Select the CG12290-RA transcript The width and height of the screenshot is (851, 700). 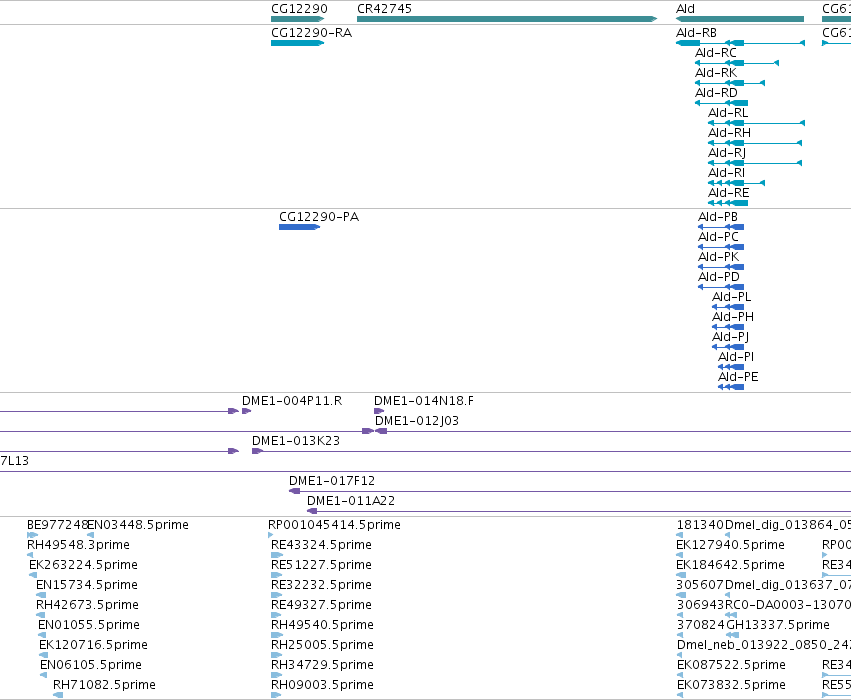297,43
